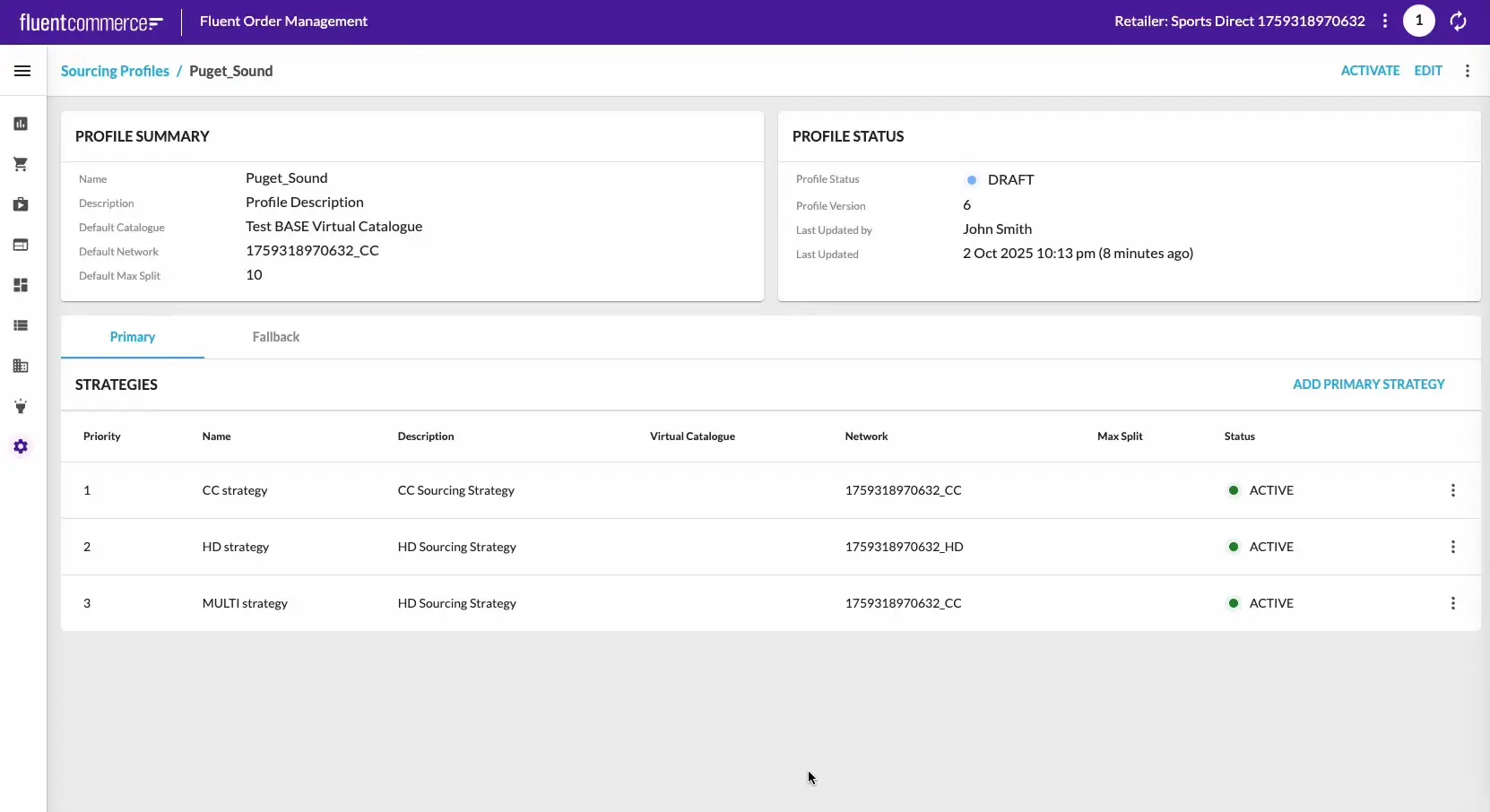Click the briefcase play icon in sidebar
1490x812 pixels.
tap(21, 204)
